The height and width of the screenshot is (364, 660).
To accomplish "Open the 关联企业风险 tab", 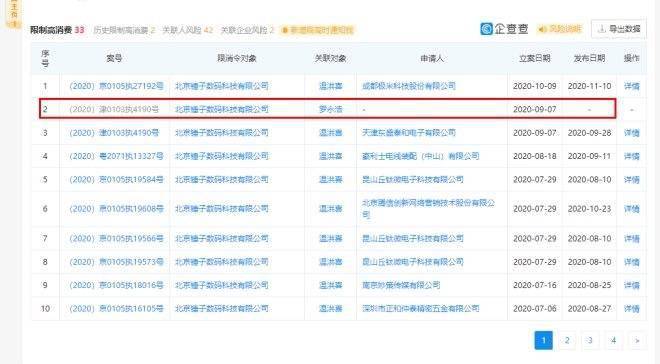I will click(x=248, y=30).
